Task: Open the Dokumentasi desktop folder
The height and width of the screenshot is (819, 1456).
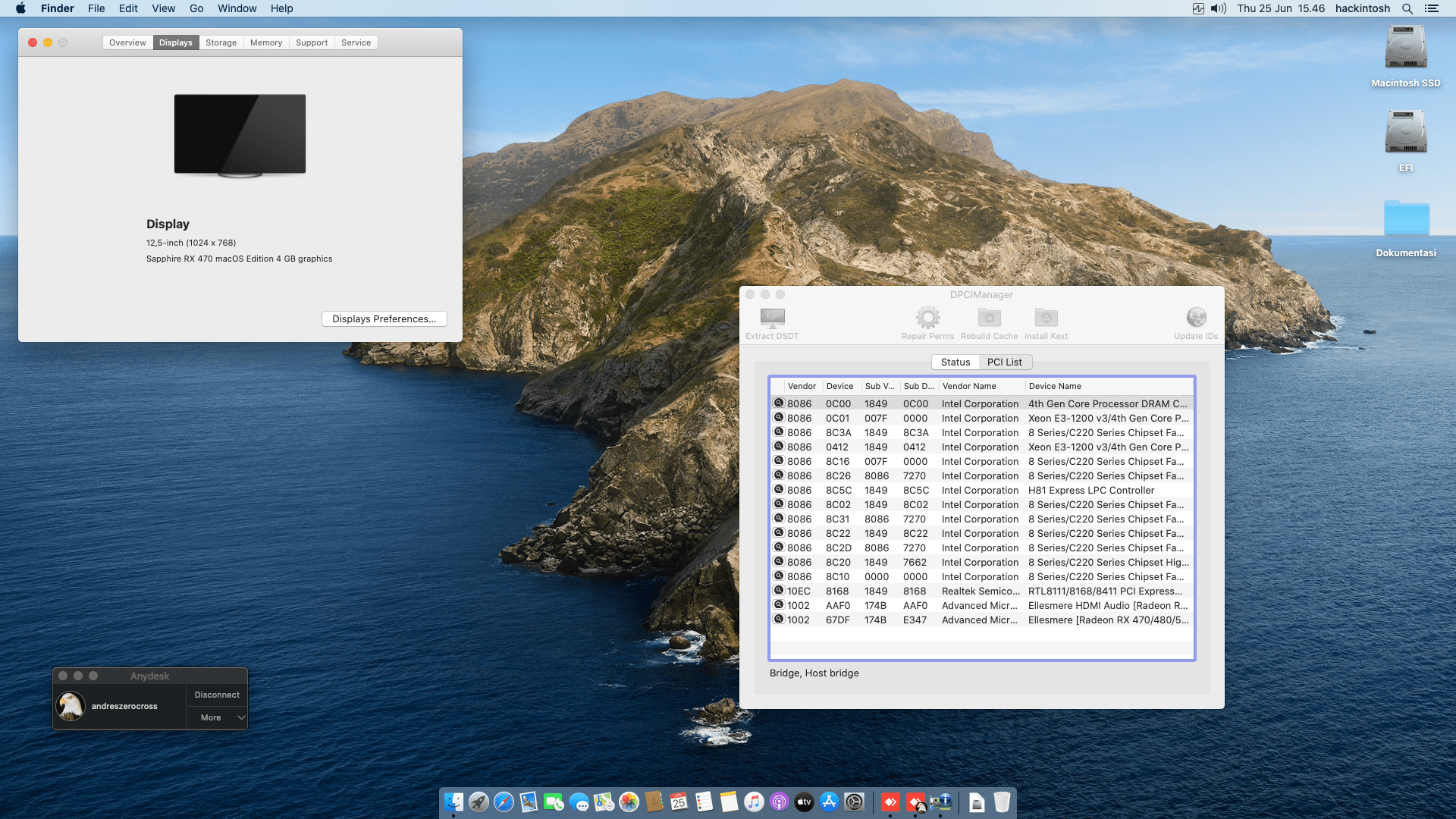Action: tap(1405, 220)
